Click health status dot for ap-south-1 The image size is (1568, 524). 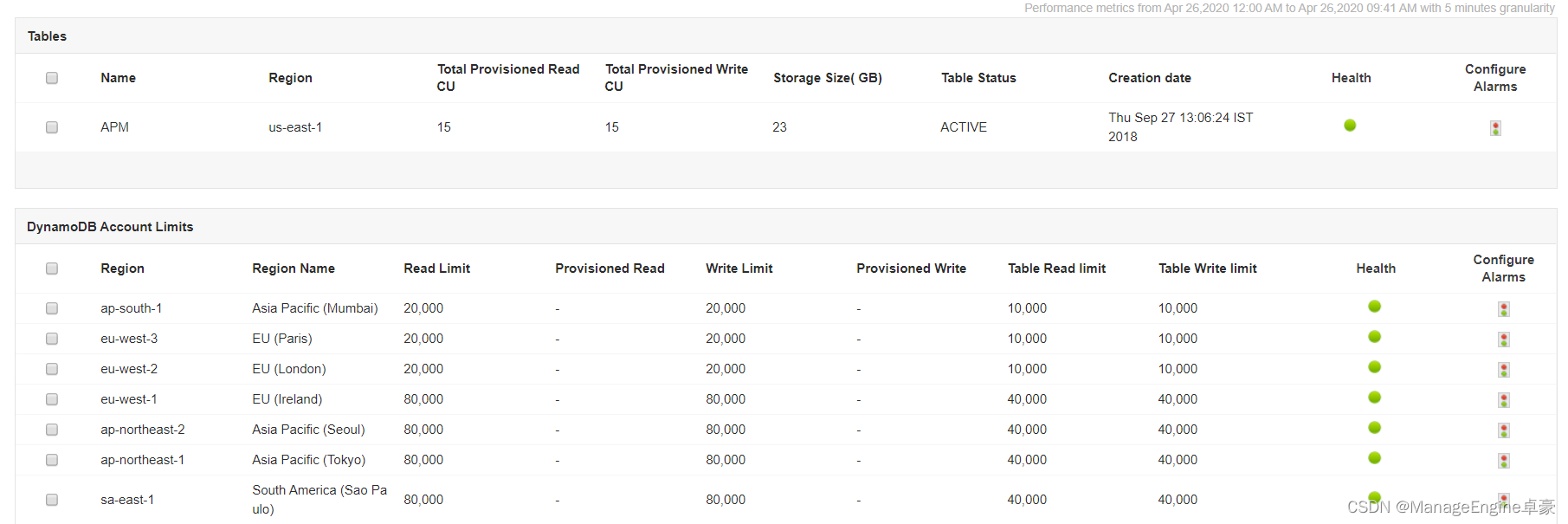(1374, 307)
